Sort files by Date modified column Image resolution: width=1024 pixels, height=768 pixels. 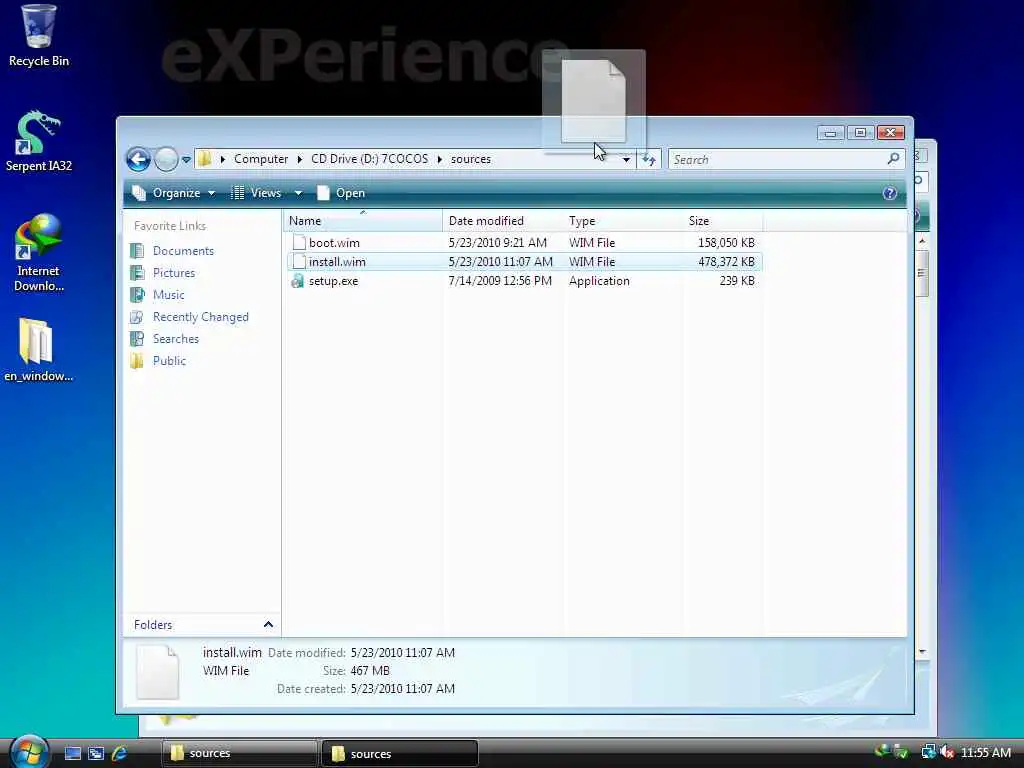pyautogui.click(x=503, y=221)
